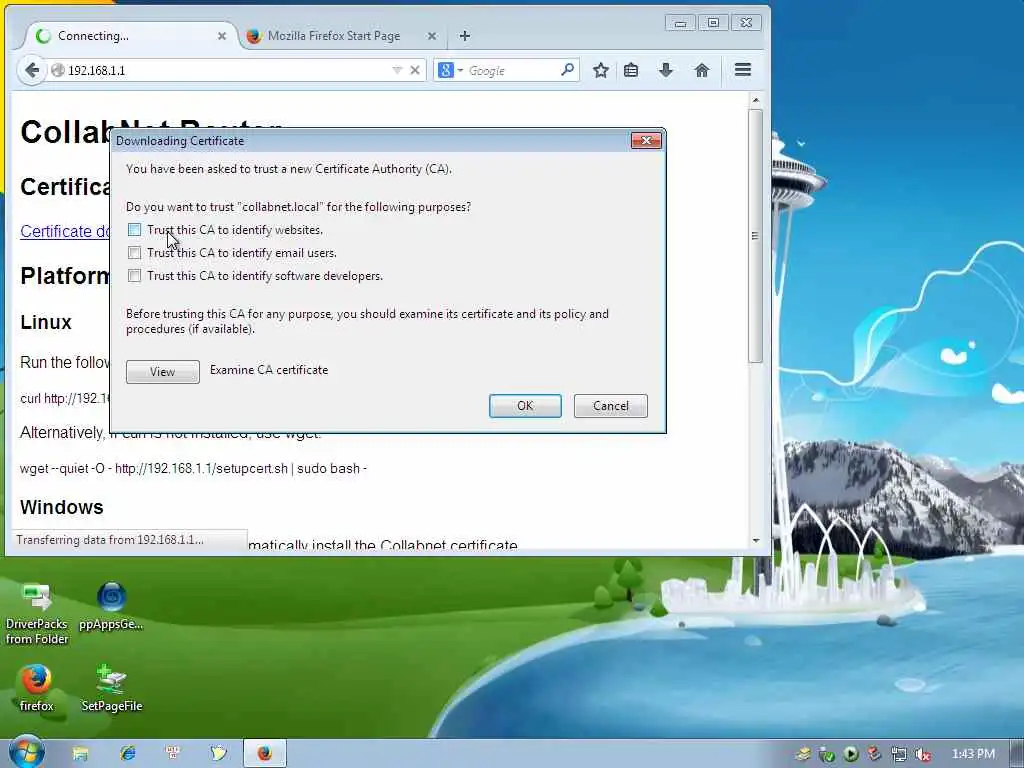This screenshot has width=1024, height=768.
Task: Confirm dialog with OK button
Action: 525,406
